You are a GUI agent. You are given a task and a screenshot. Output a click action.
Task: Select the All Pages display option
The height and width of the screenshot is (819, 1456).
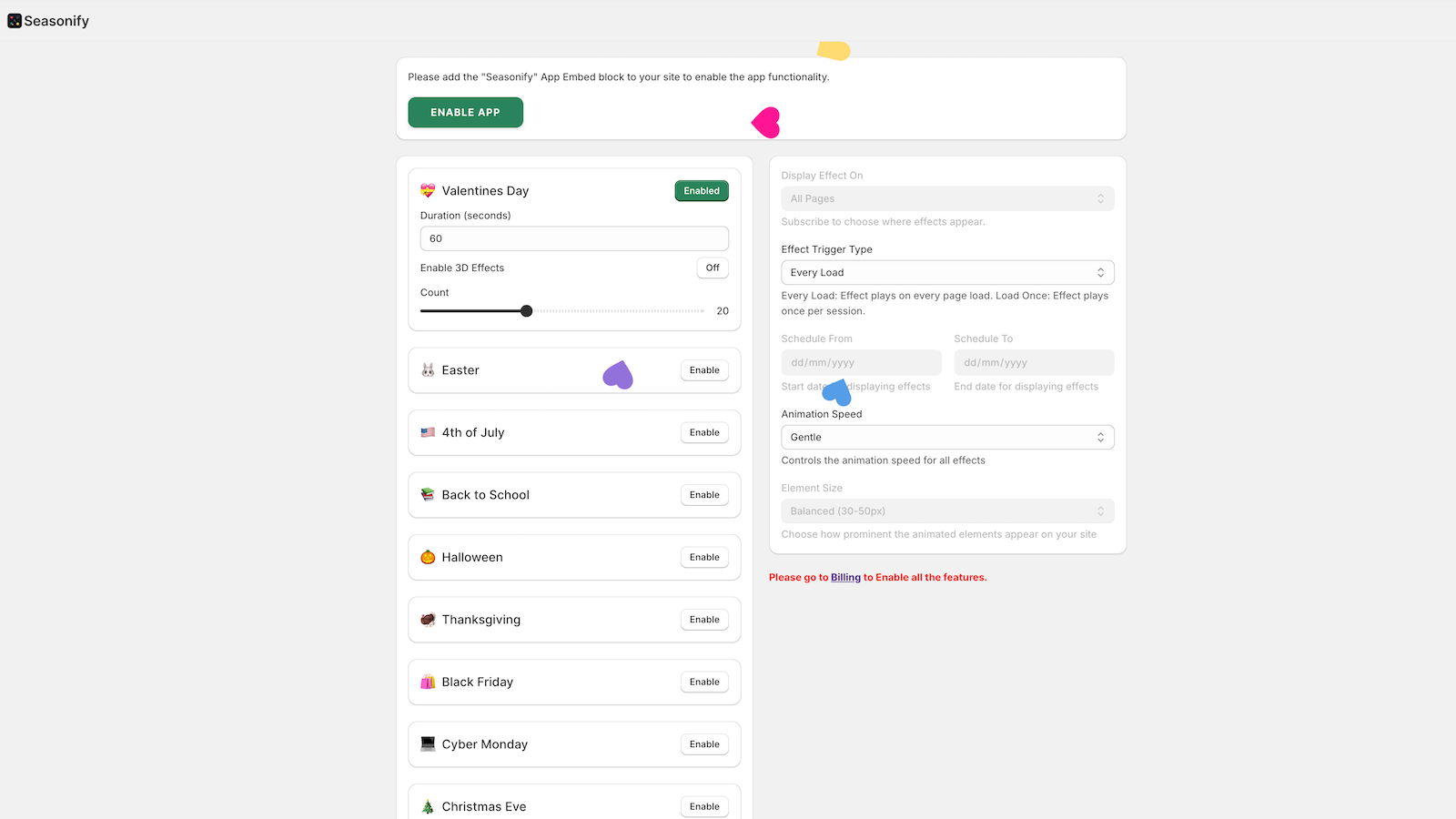point(946,198)
